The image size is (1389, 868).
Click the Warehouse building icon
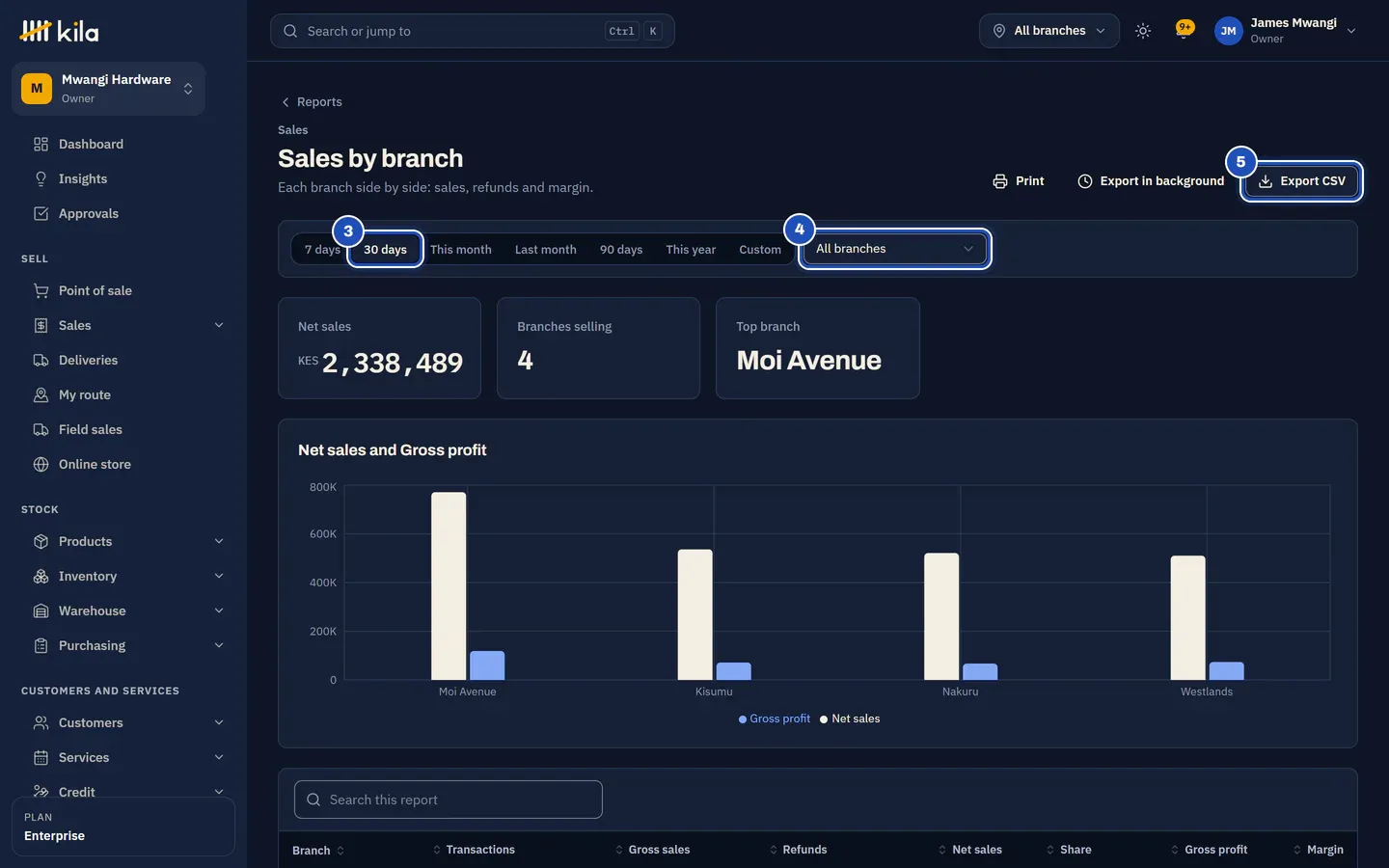[x=41, y=610]
